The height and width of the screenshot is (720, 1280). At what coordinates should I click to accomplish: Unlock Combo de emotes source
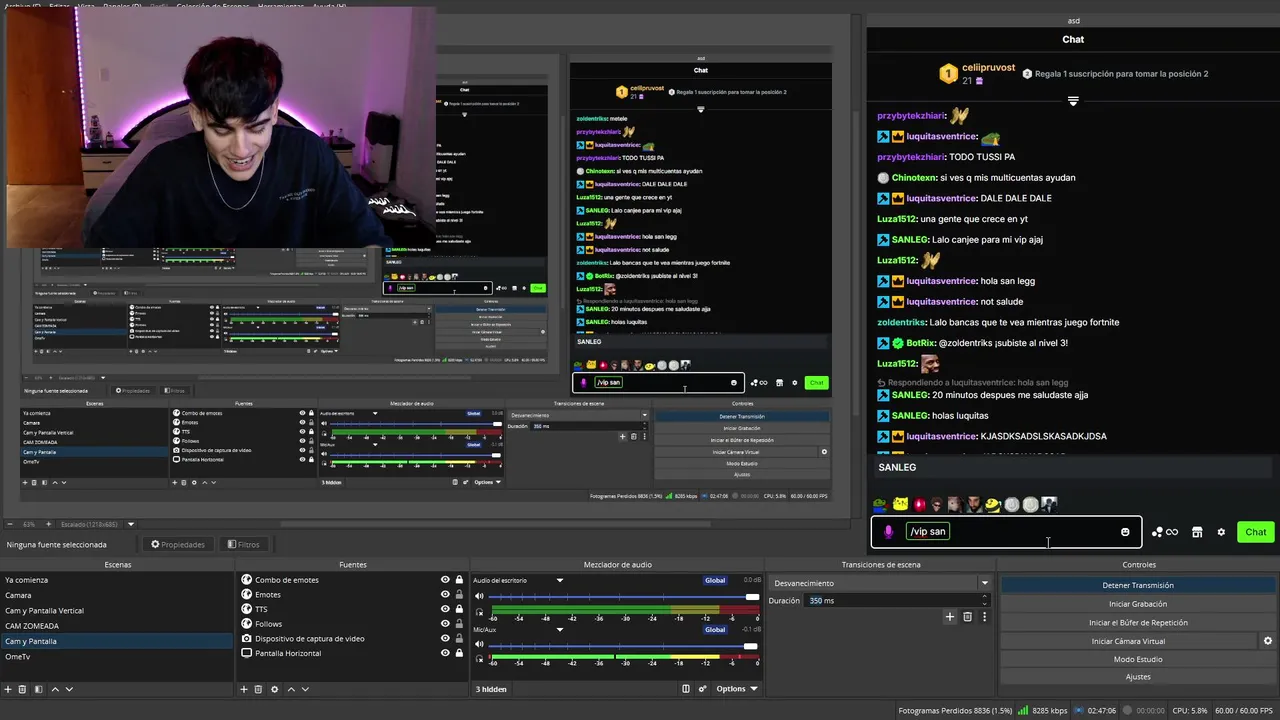459,580
